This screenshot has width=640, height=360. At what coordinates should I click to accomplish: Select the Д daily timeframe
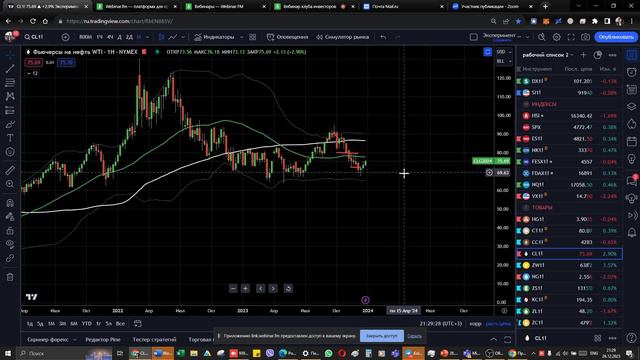tap(120, 37)
